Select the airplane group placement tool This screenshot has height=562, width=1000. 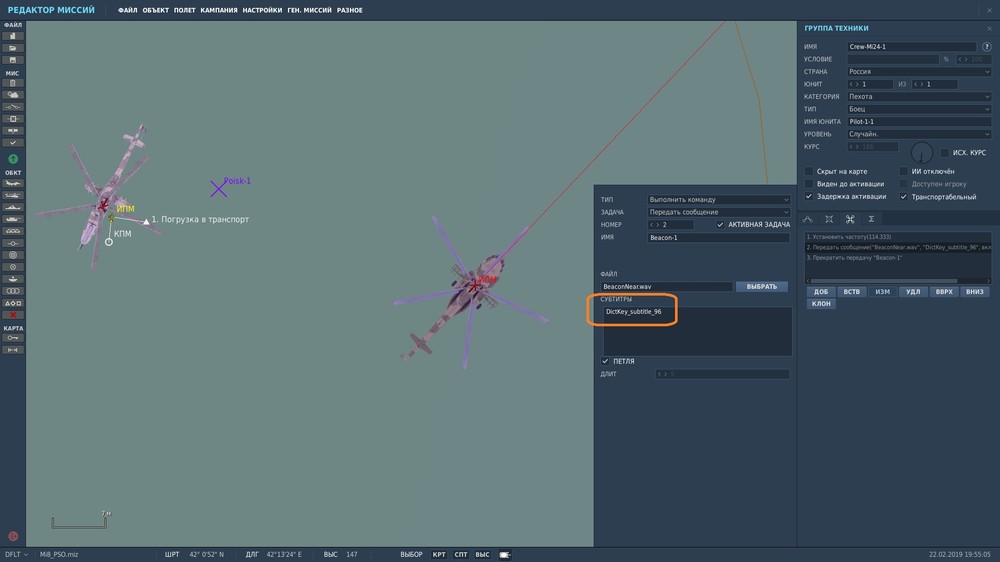point(13,183)
